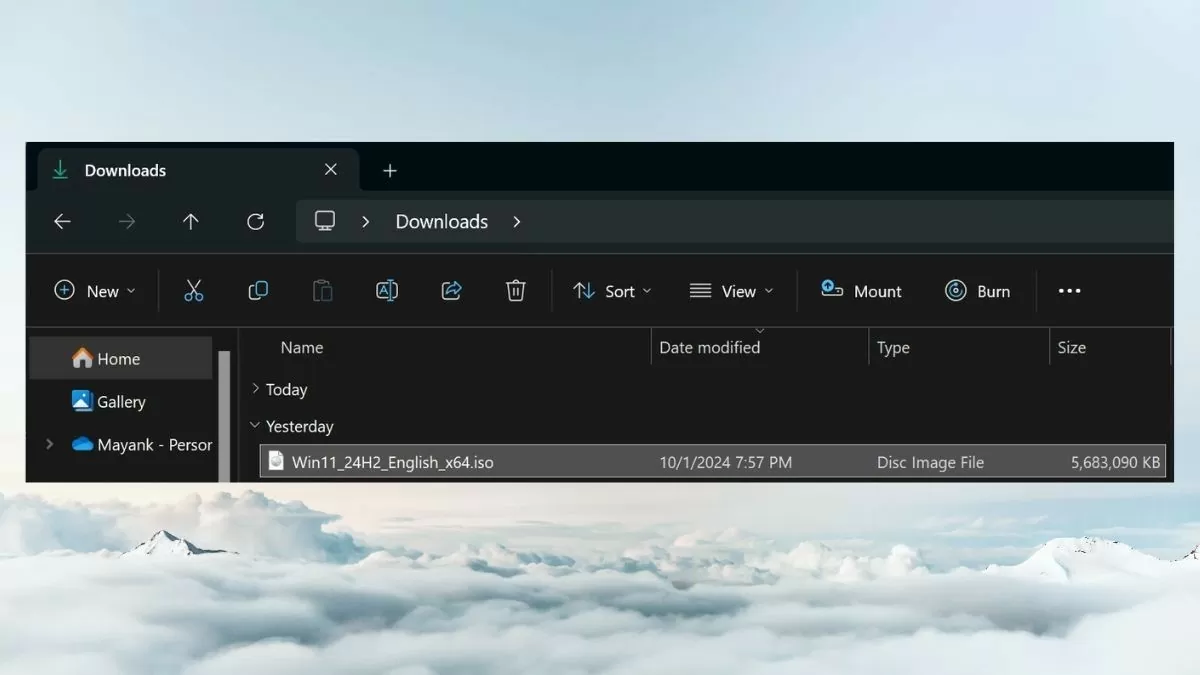Rename the selected file
1200x675 pixels.
[387, 290]
